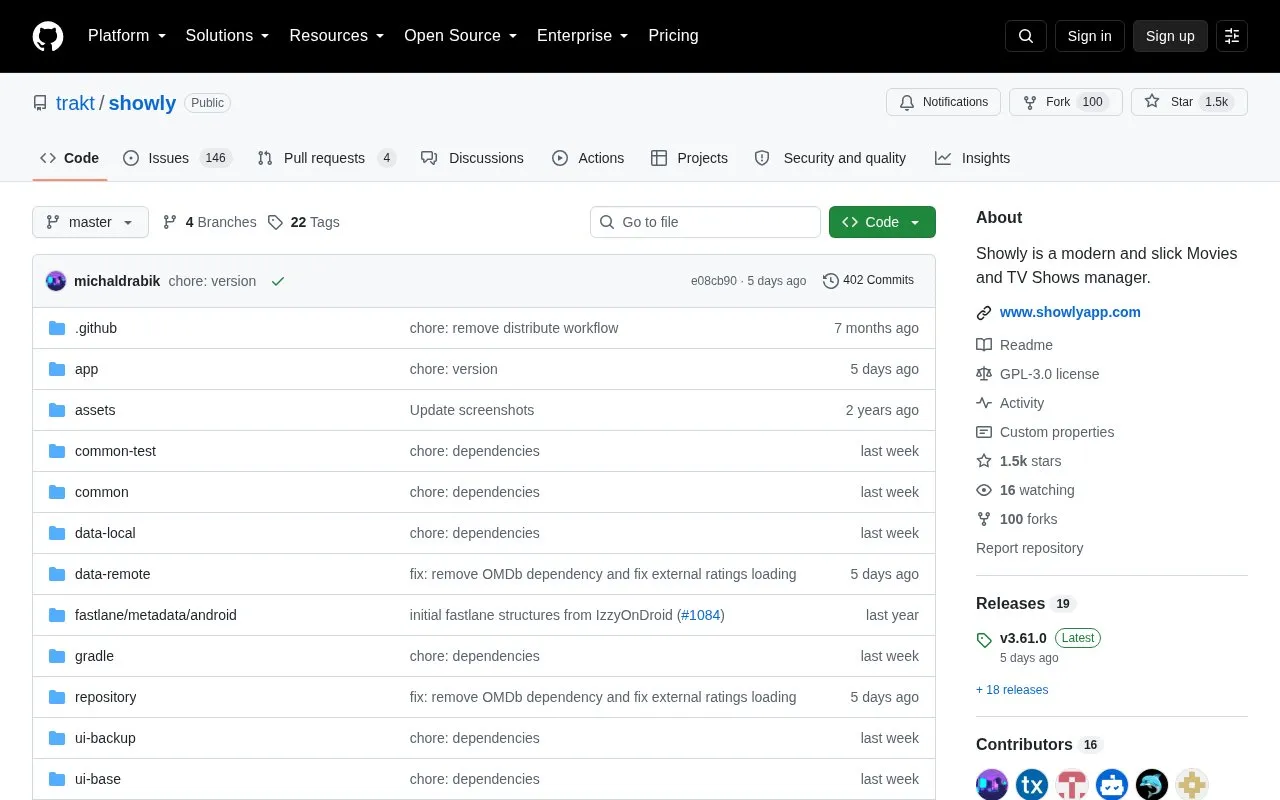Click the .github folder icon
Viewport: 1280px width, 800px height.
[x=57, y=328]
